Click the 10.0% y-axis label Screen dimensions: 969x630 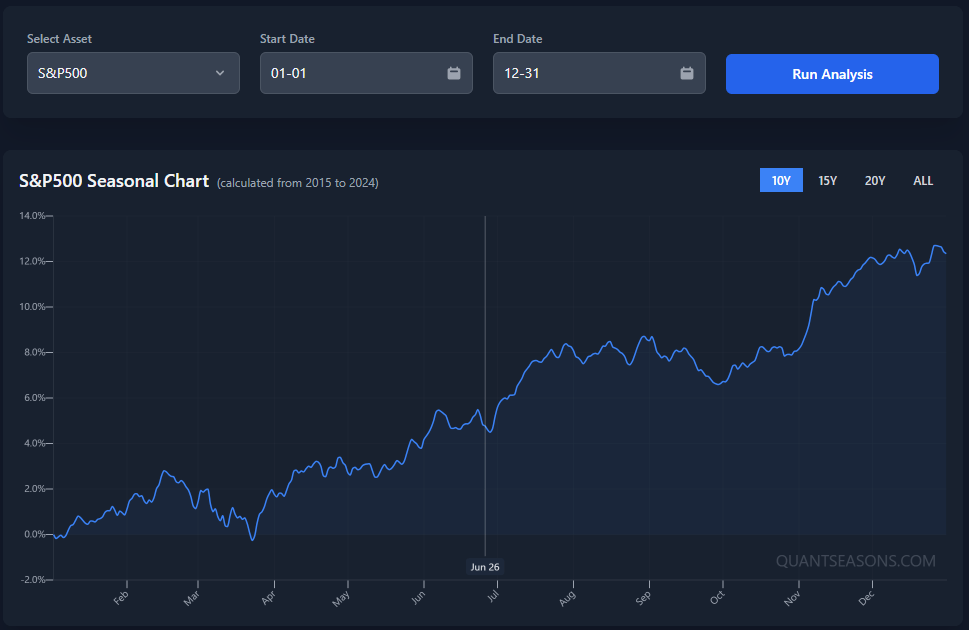[32, 307]
